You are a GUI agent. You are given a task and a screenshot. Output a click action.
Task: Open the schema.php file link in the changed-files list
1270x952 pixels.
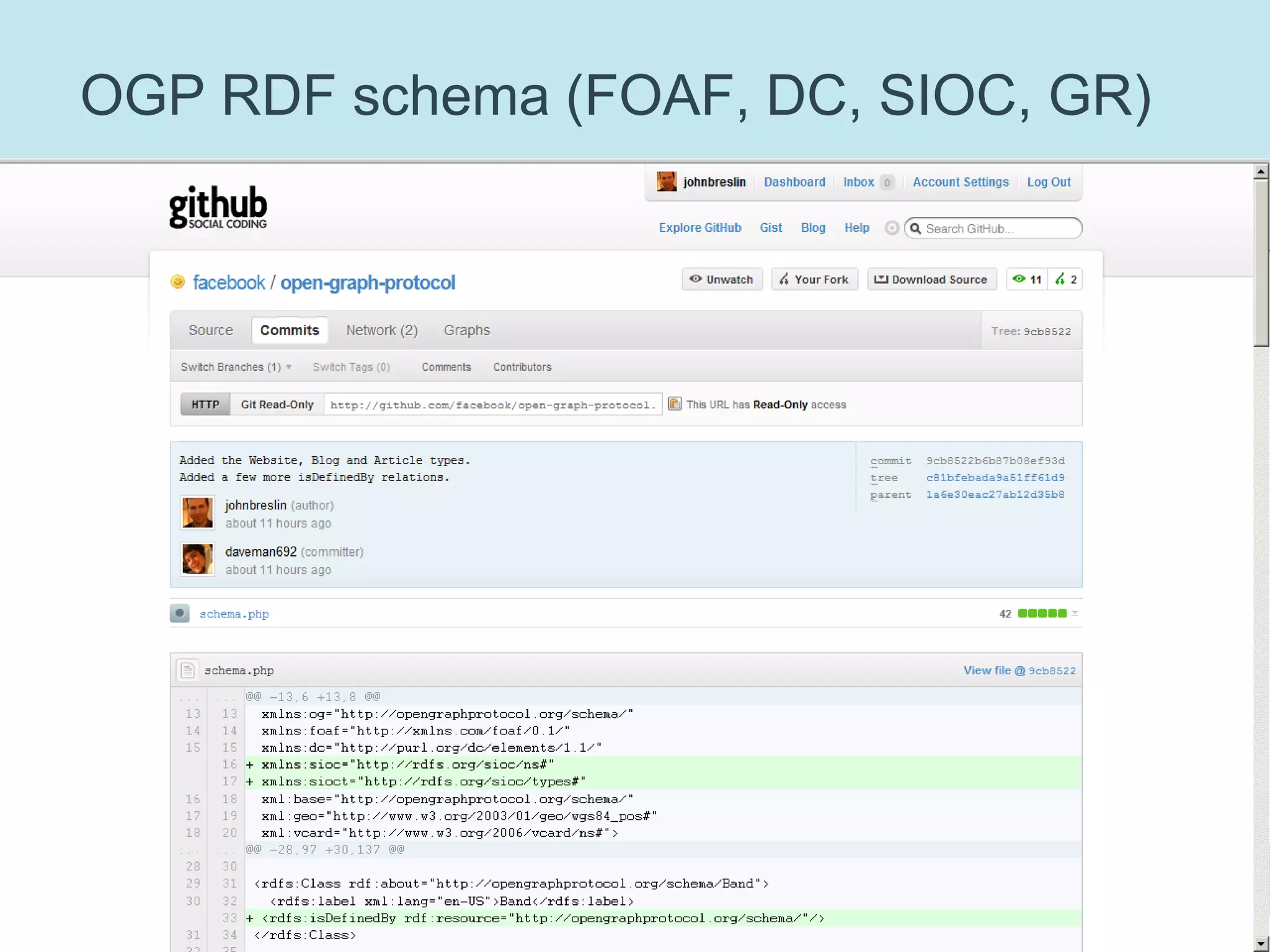coord(234,614)
